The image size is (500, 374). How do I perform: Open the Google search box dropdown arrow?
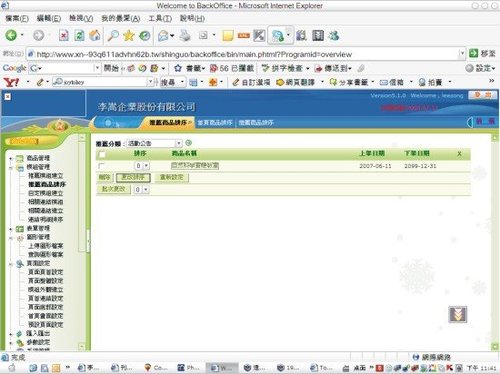click(x=97, y=68)
